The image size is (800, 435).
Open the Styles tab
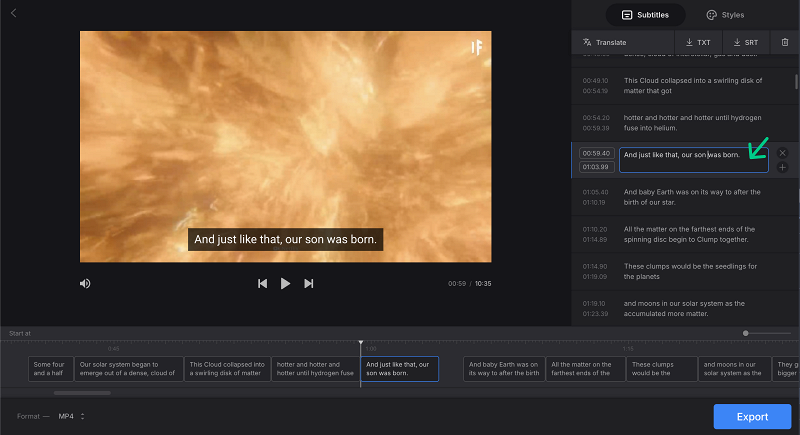click(725, 15)
